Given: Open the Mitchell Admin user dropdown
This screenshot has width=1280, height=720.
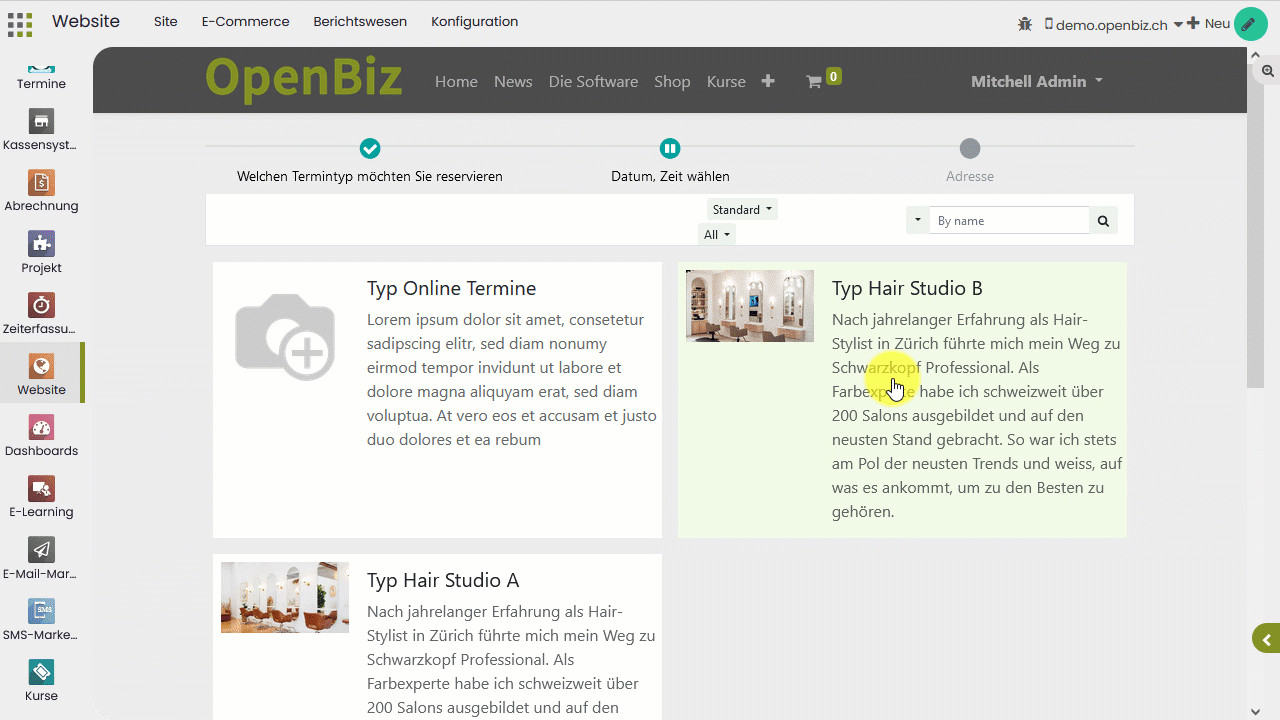Looking at the screenshot, I should pos(1036,82).
